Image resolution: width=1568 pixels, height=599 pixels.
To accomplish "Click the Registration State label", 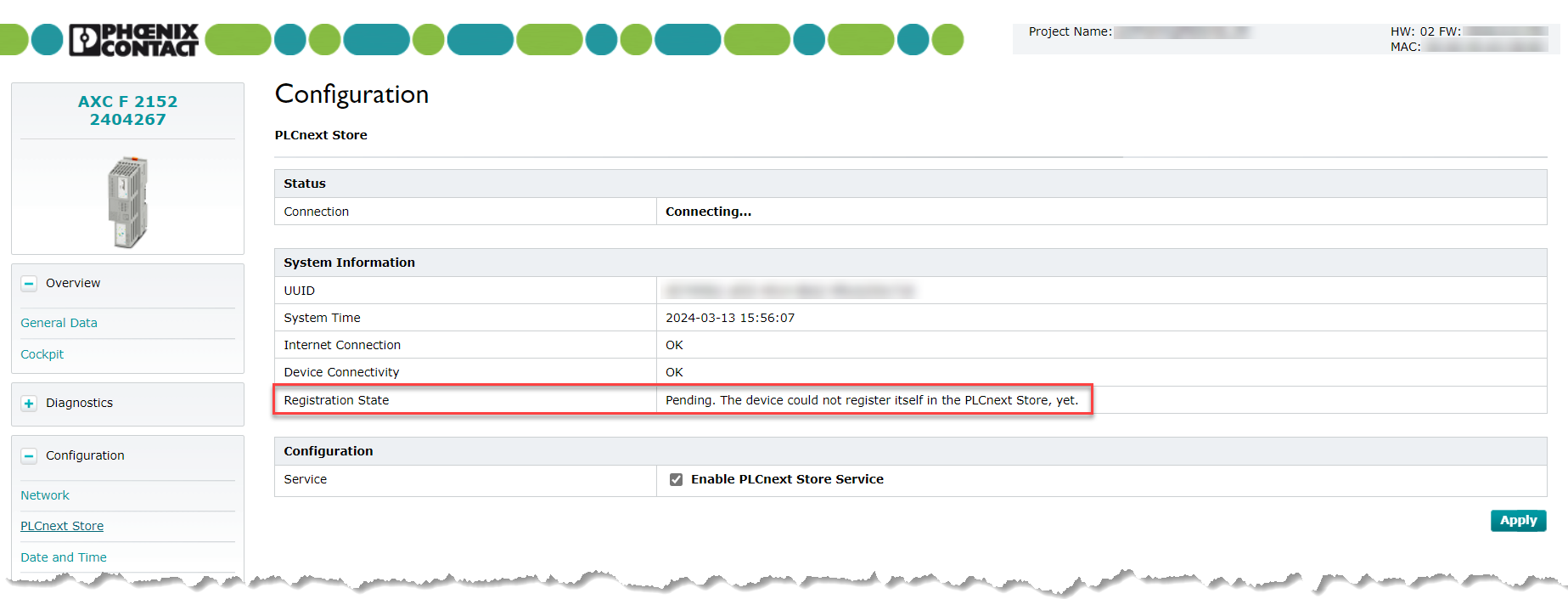I will 336,400.
